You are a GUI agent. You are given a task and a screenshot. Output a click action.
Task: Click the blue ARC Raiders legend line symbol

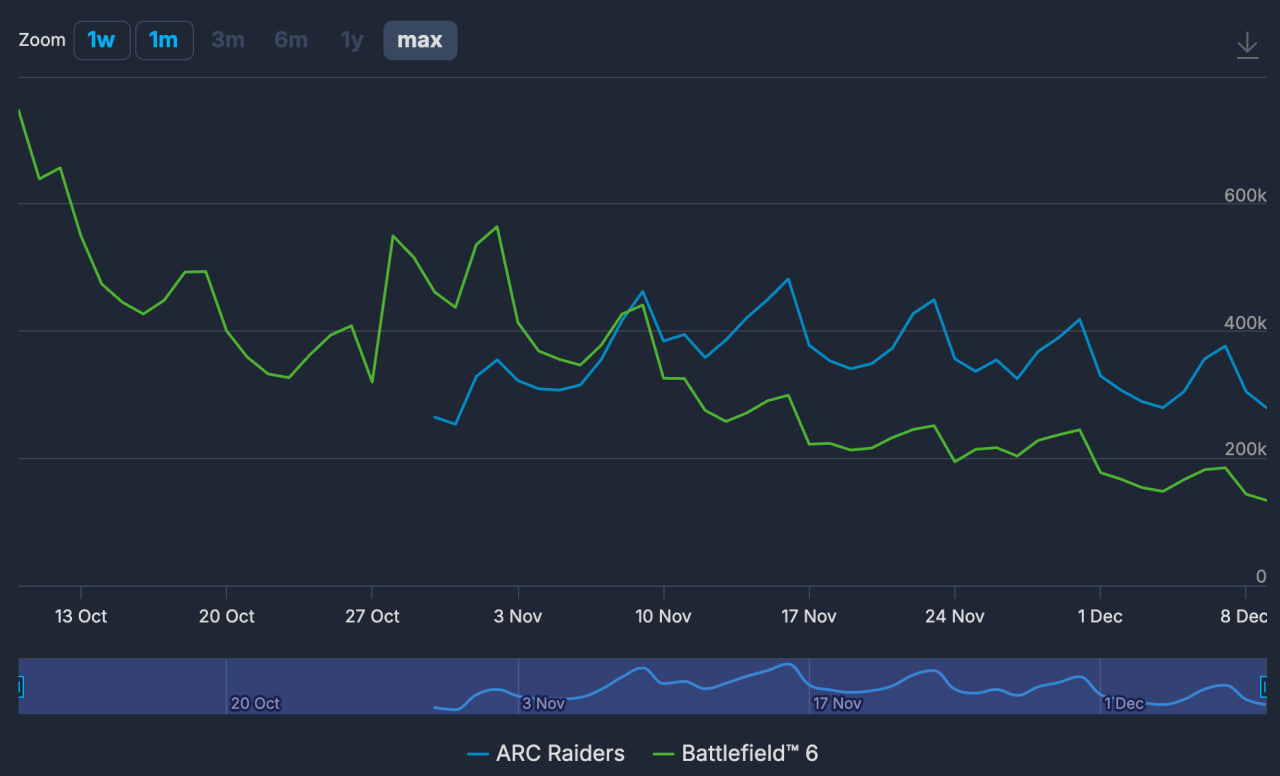(x=478, y=754)
